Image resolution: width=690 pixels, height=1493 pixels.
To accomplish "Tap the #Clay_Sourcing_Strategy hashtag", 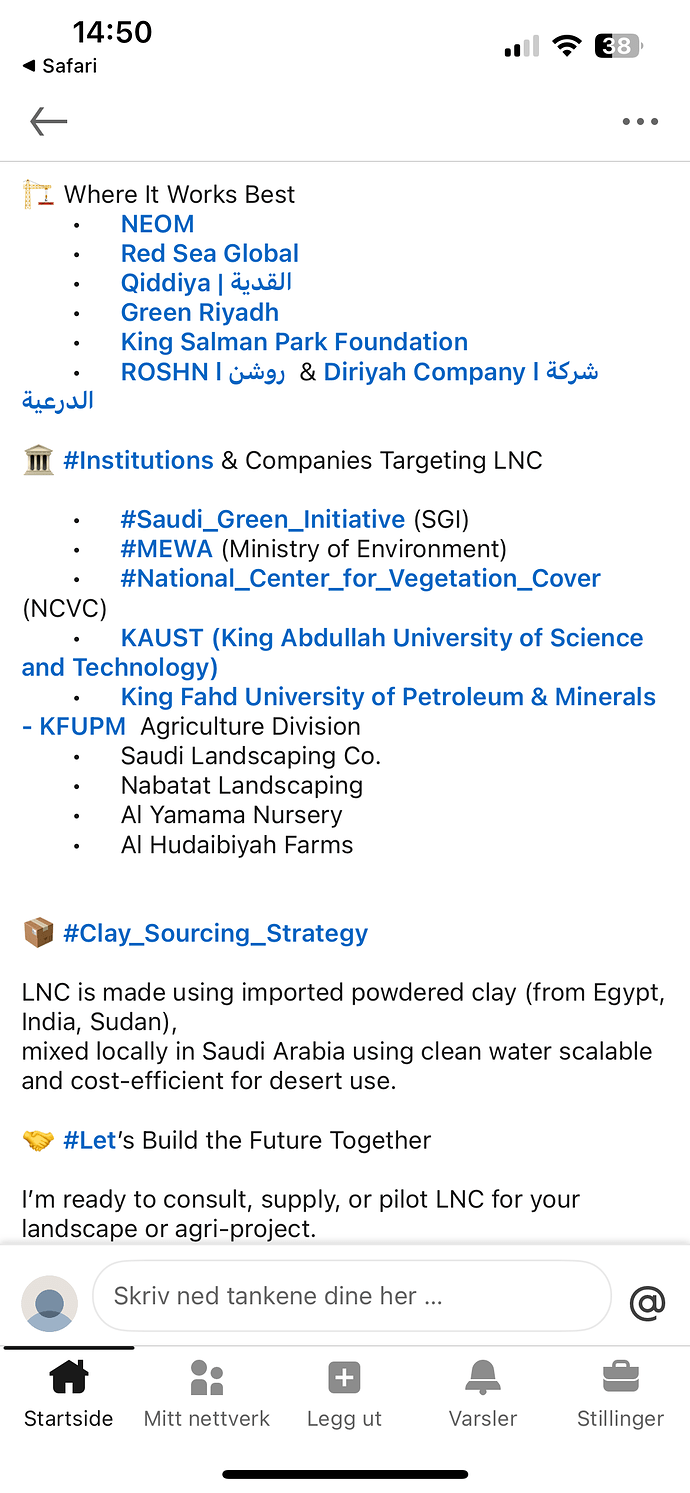I will click(215, 934).
